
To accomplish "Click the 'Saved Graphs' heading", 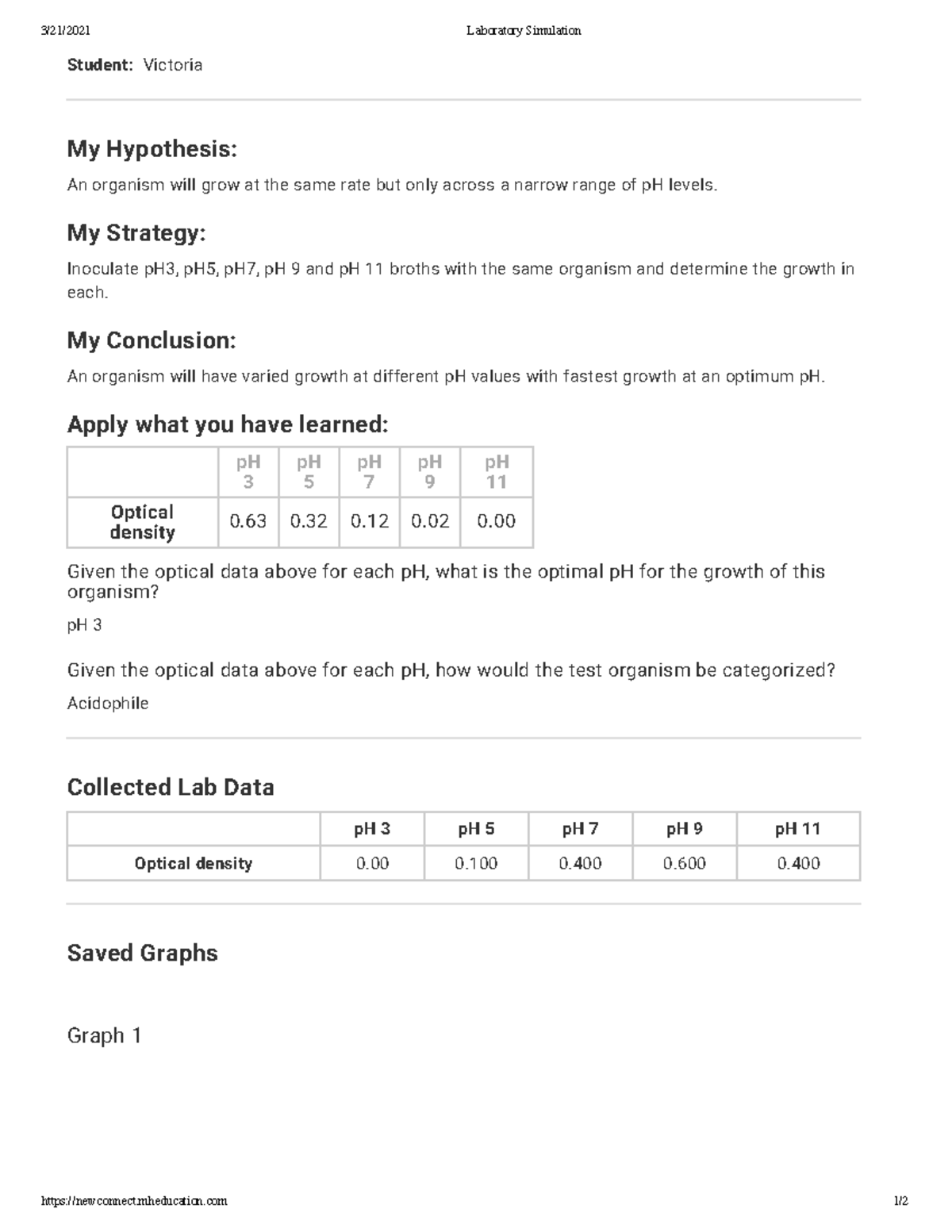I will point(142,953).
